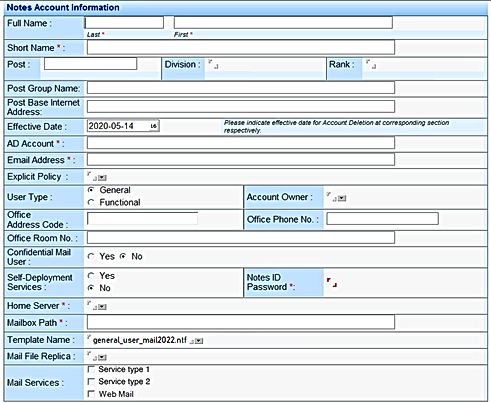Image resolution: width=491 pixels, height=403 pixels.
Task: Open the Effective Date calendar picker icon
Action: point(153,126)
